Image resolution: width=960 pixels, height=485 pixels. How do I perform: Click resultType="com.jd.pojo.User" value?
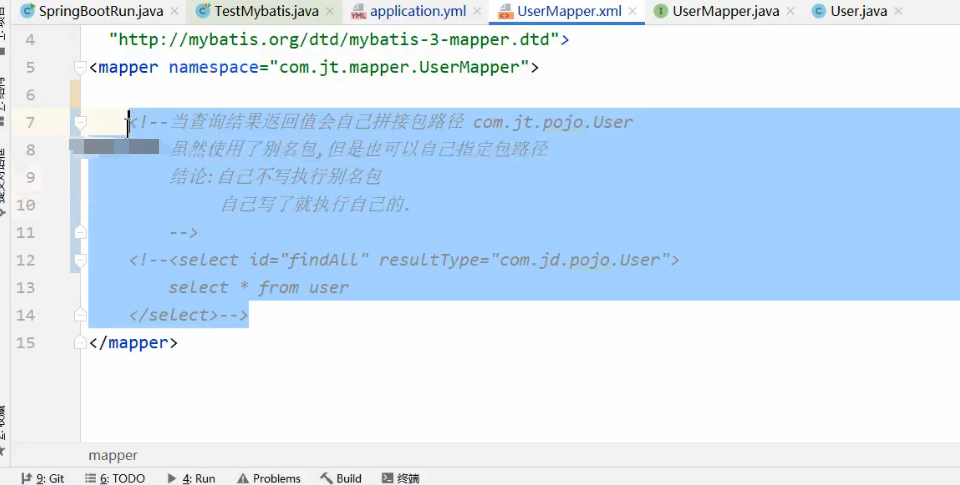(524, 260)
